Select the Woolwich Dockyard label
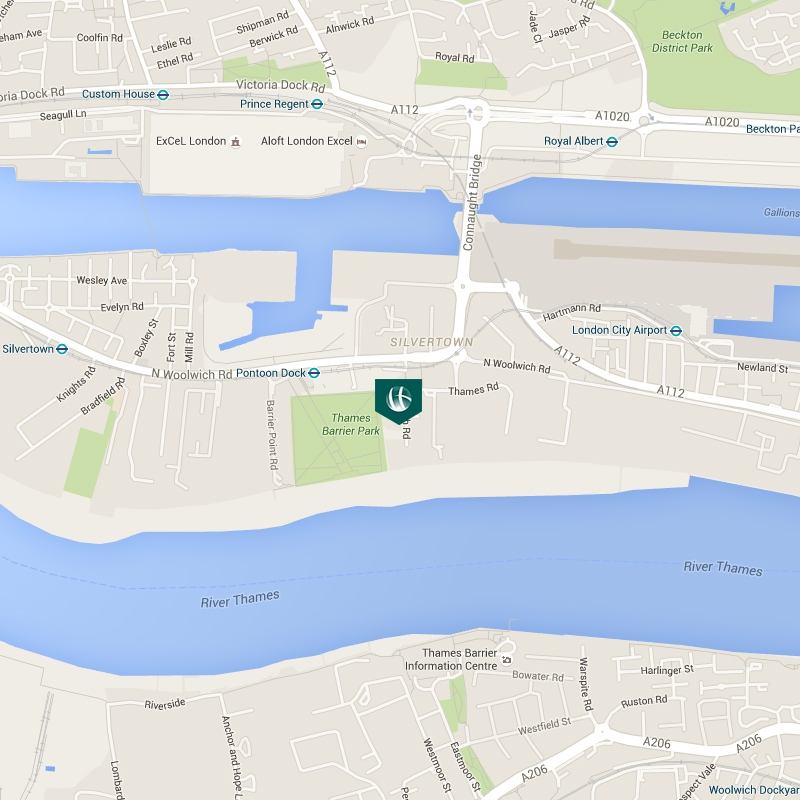Screen dimensions: 800x800 754,790
